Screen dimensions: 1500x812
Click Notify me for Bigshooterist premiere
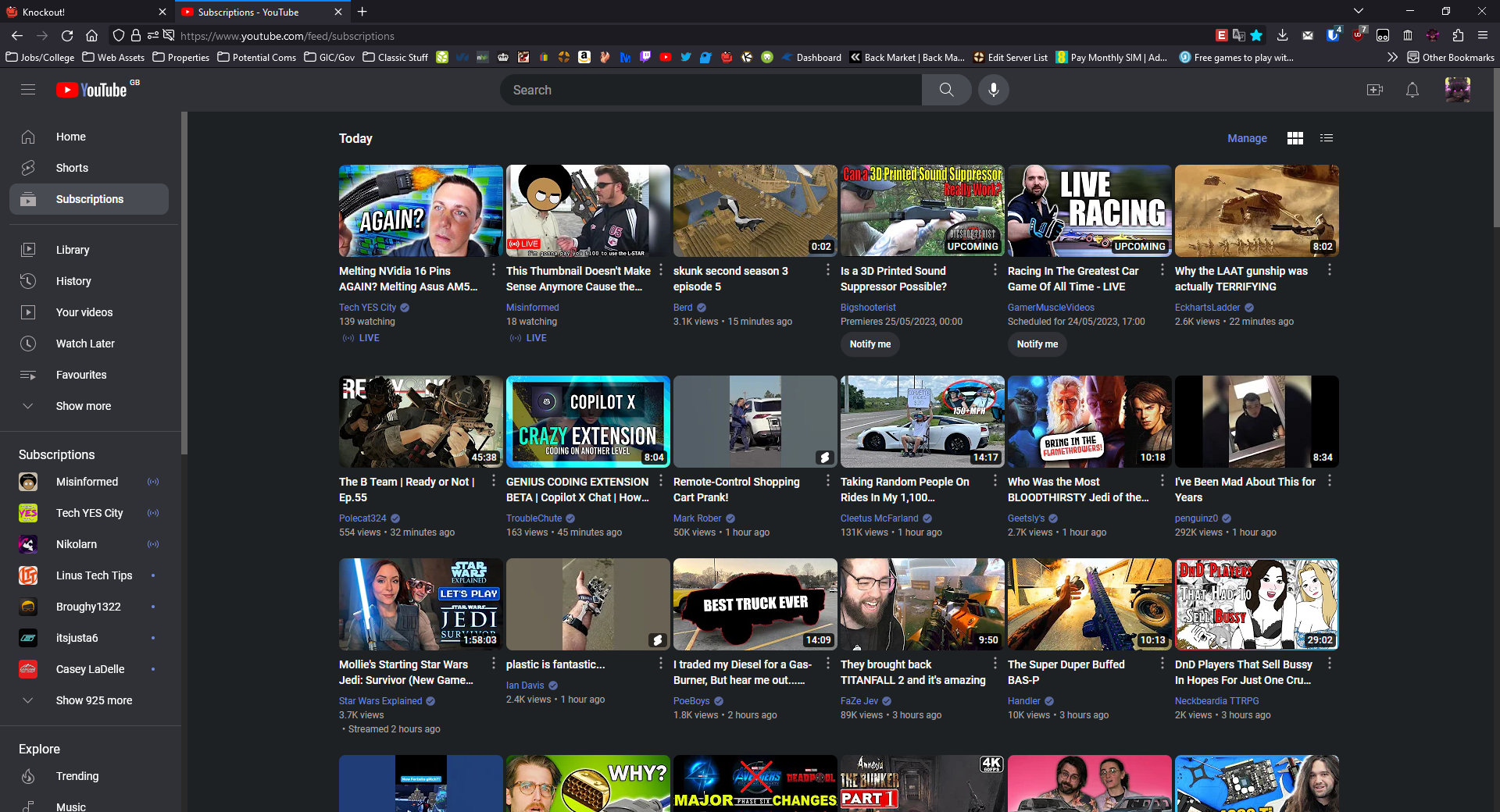click(870, 344)
